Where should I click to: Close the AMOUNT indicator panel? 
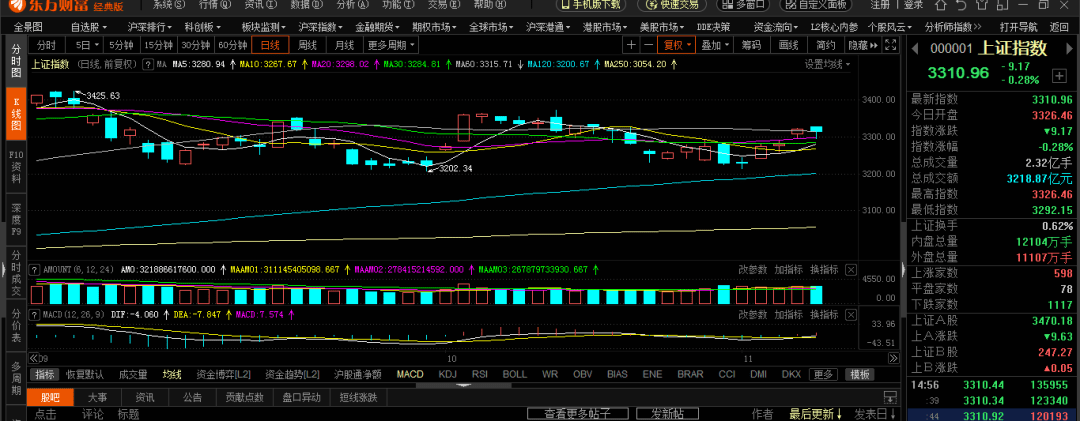tap(850, 269)
